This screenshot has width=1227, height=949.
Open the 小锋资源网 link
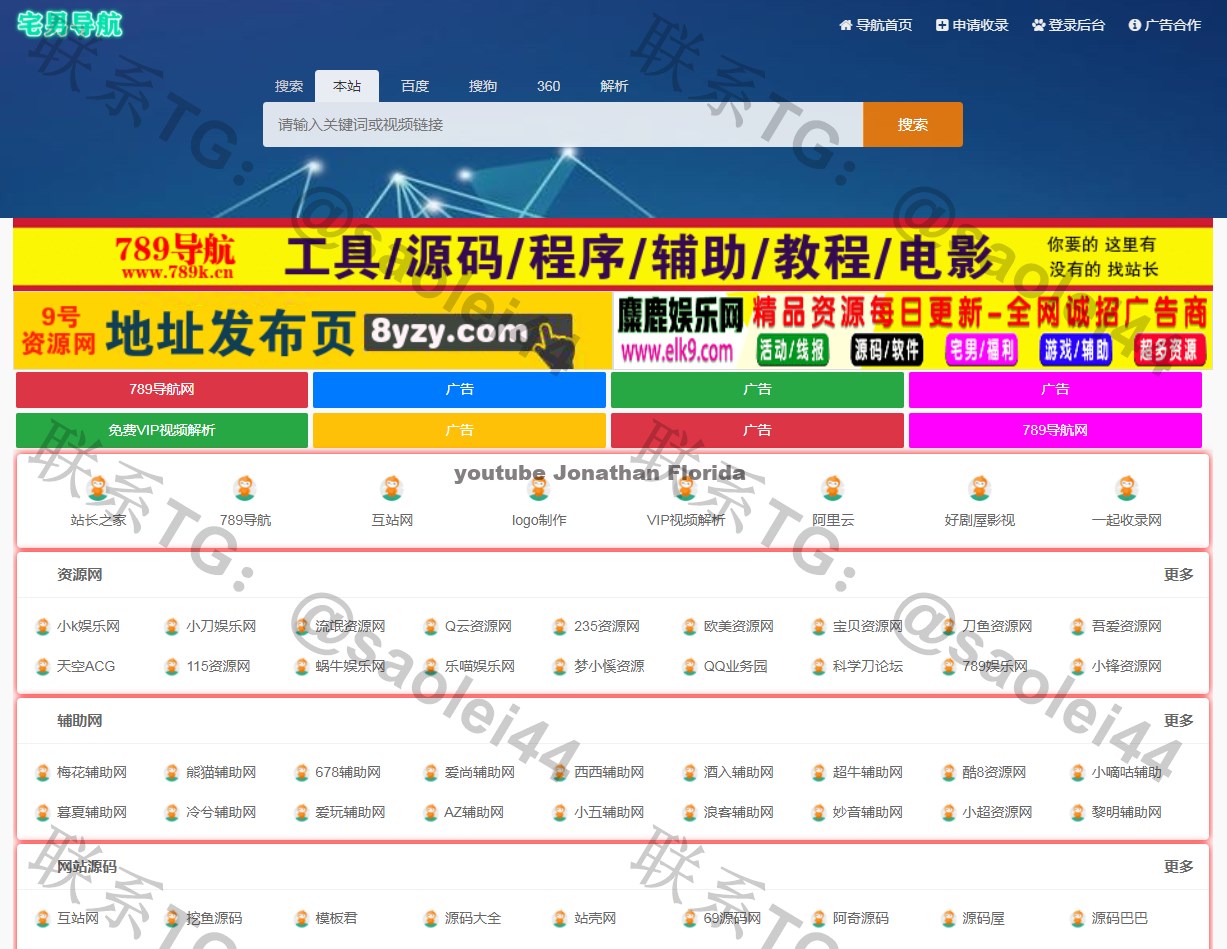(1127, 667)
